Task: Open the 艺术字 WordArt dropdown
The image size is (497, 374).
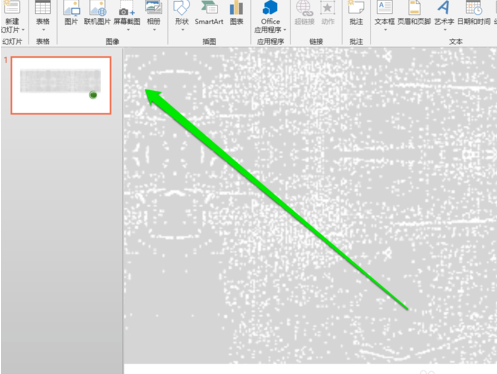Action: [x=444, y=30]
